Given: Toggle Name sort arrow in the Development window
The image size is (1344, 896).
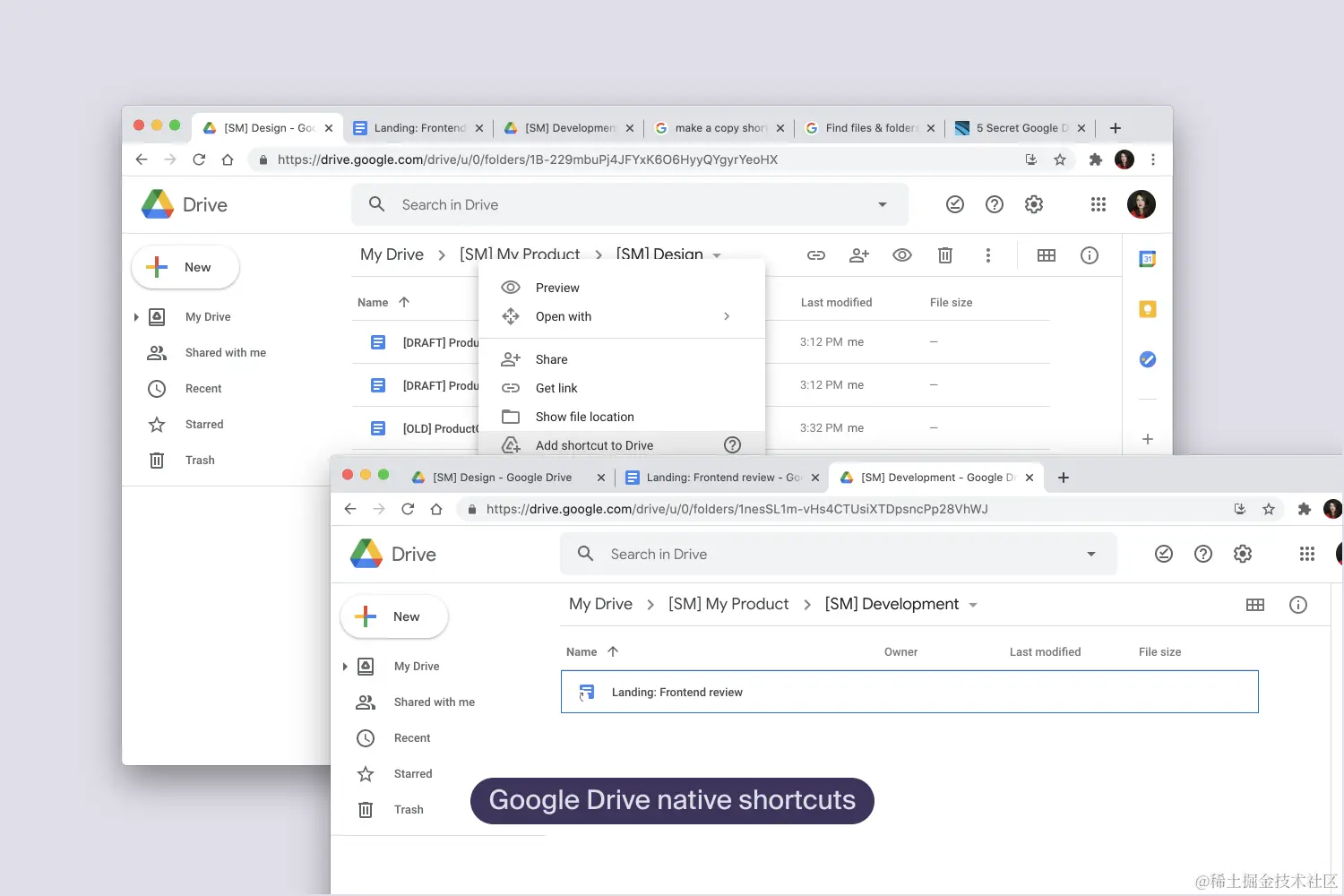Looking at the screenshot, I should click(613, 651).
